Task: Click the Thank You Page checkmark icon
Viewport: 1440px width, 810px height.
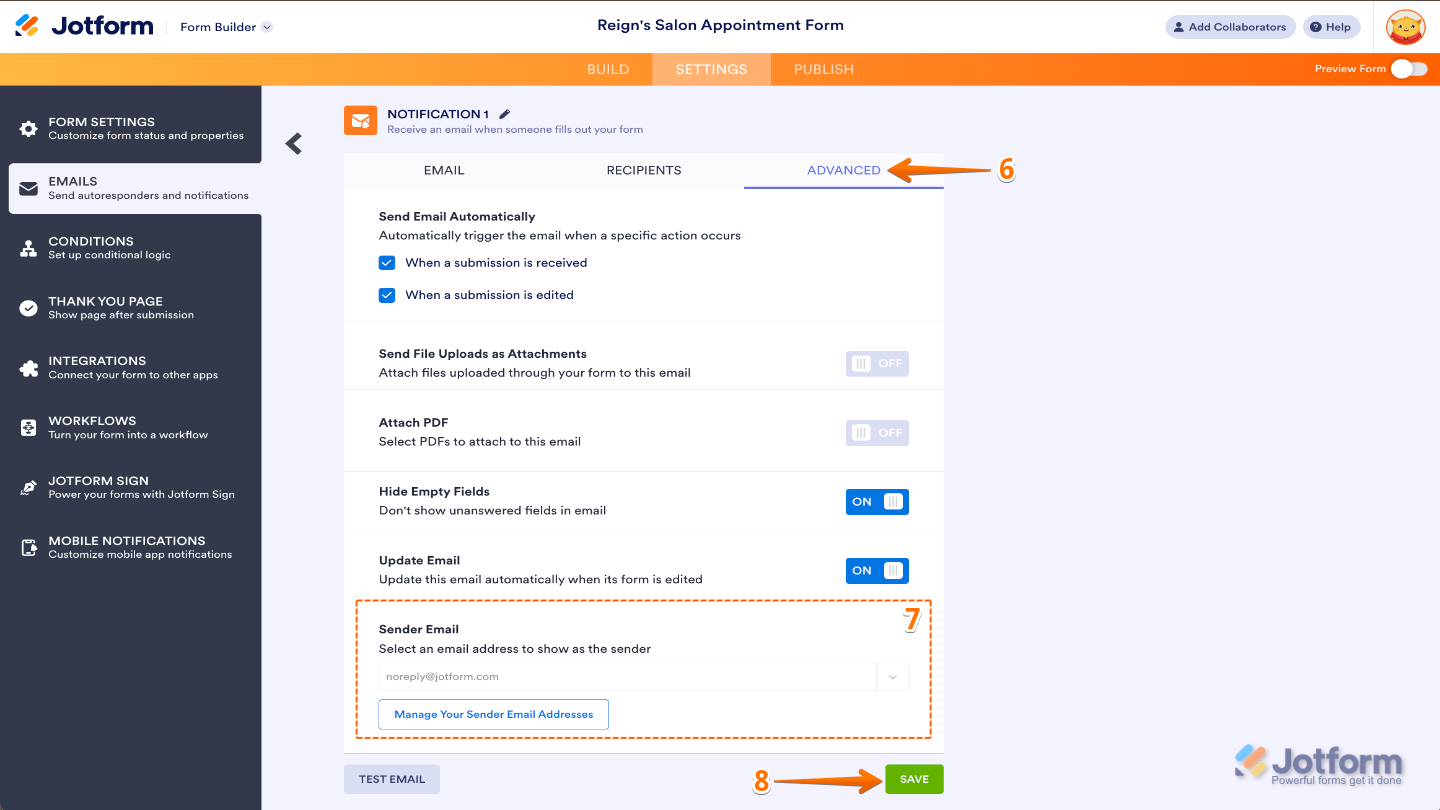Action: pyautogui.click(x=29, y=308)
